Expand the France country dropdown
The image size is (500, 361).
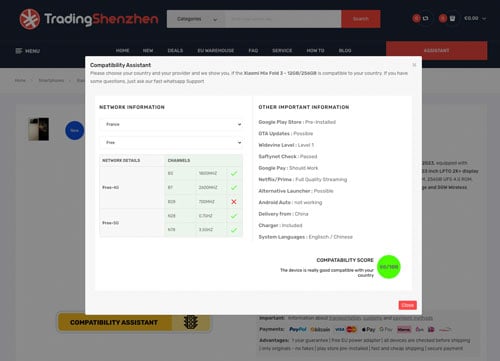171,124
